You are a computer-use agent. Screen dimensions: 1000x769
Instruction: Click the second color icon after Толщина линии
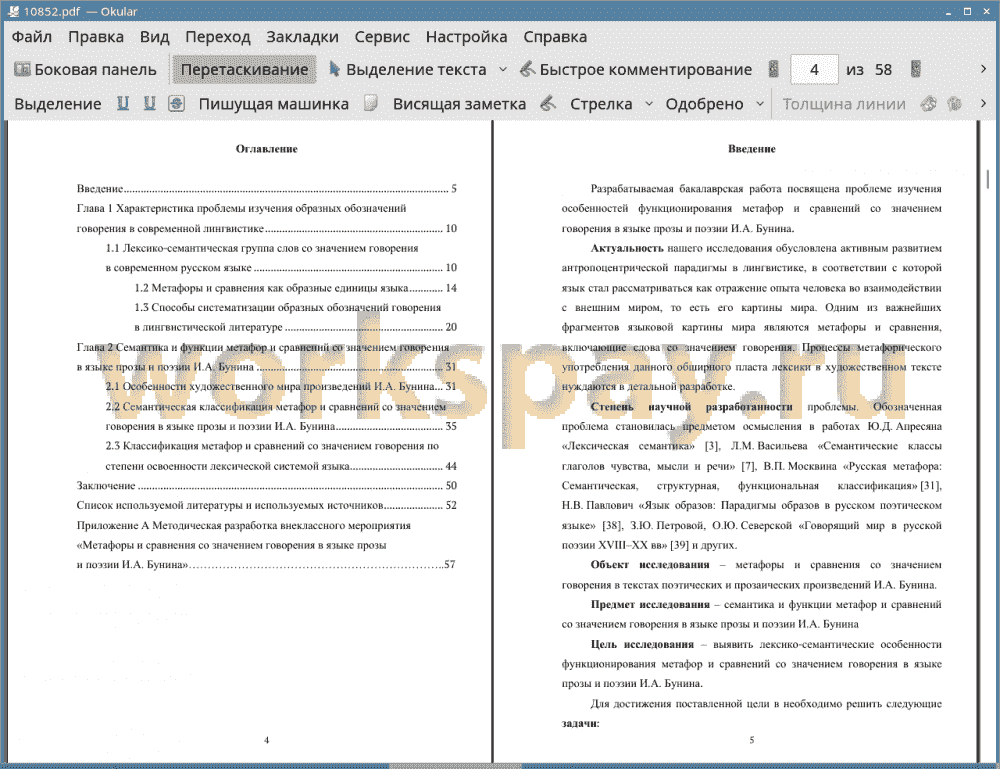pyautogui.click(x=954, y=103)
